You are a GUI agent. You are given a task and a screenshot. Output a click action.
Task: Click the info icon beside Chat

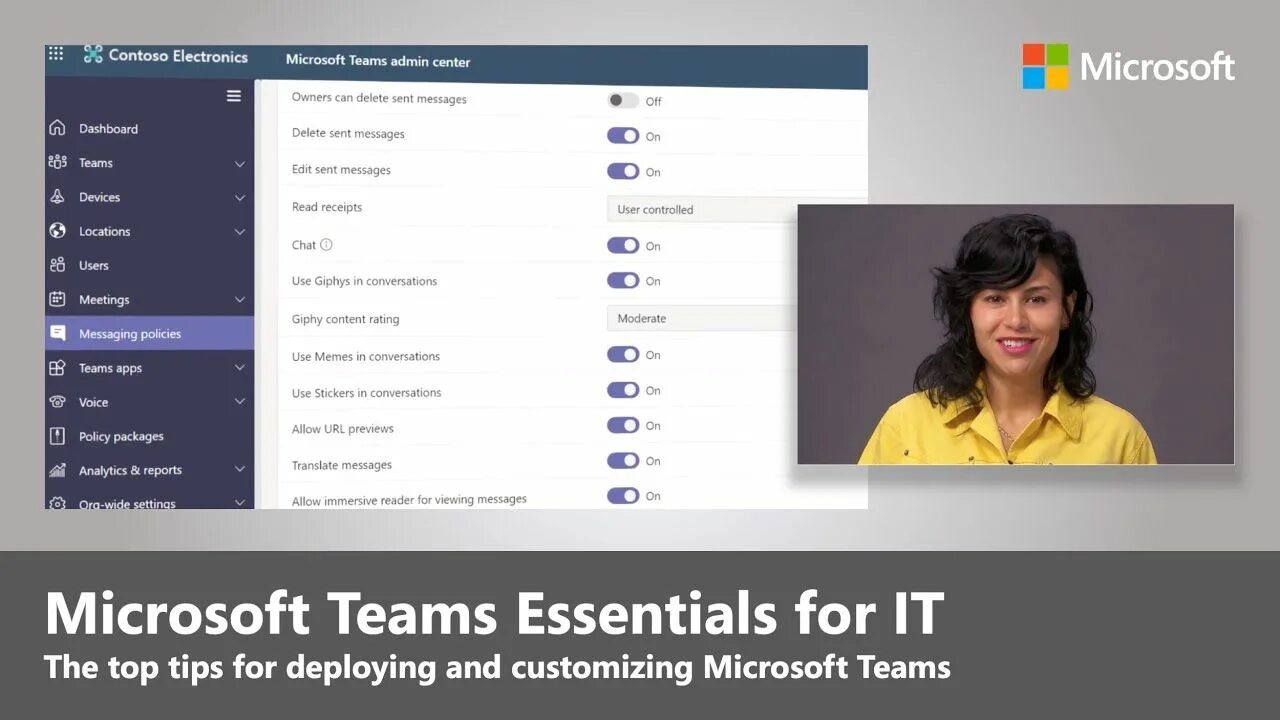tap(326, 244)
